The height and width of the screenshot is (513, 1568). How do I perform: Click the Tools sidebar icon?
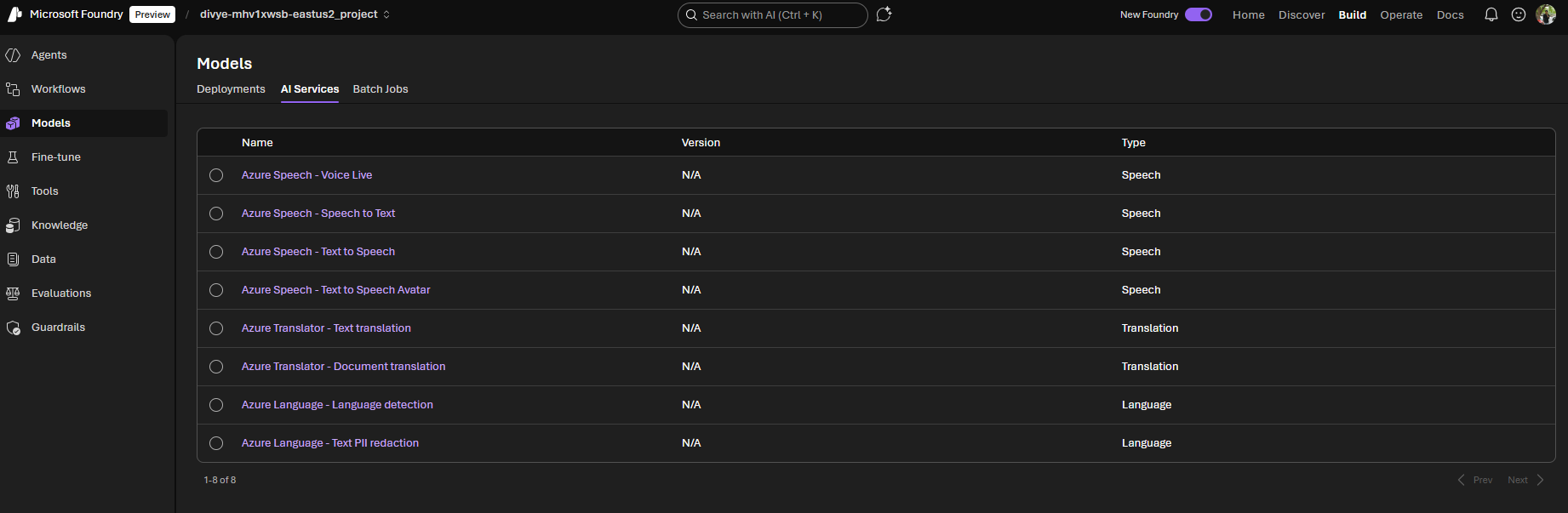tap(13, 191)
